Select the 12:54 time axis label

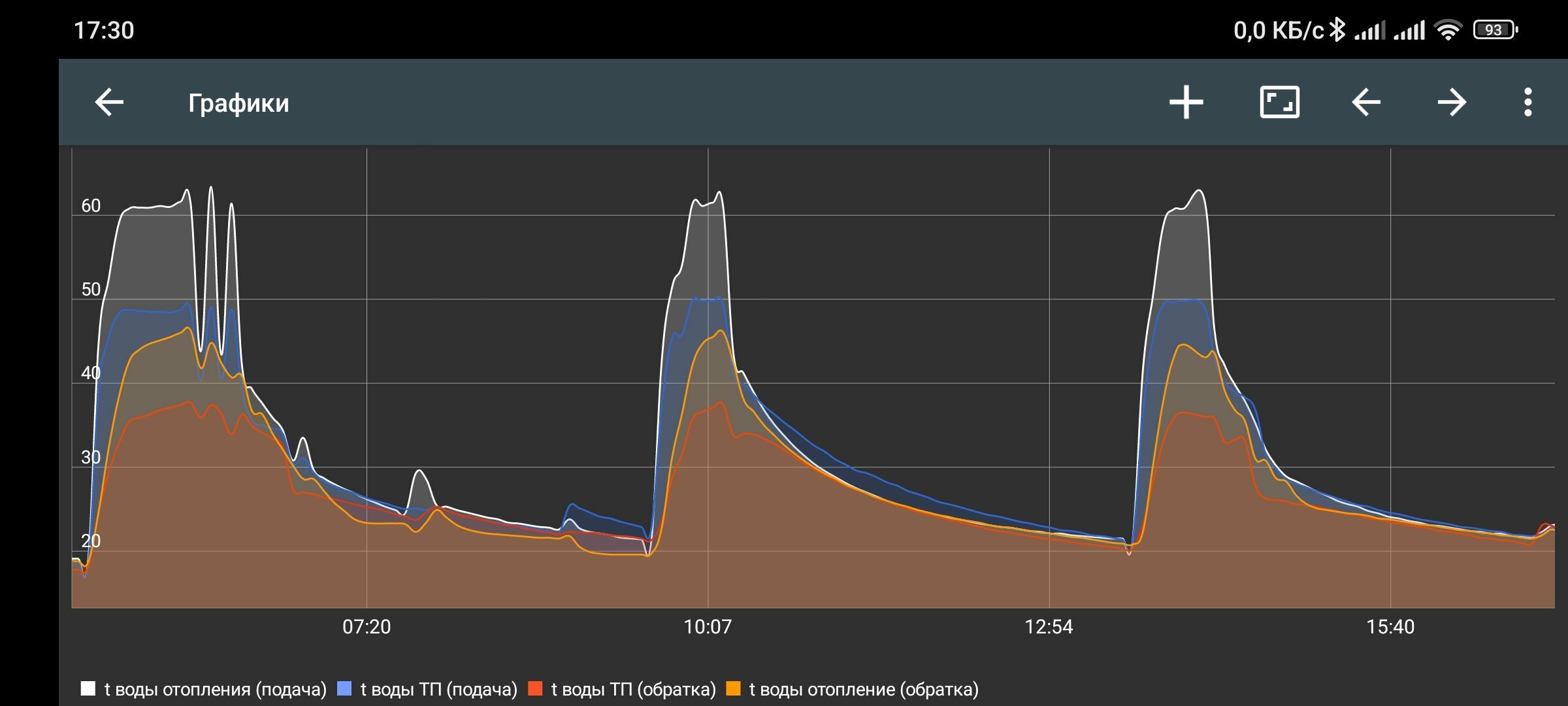coord(1049,627)
